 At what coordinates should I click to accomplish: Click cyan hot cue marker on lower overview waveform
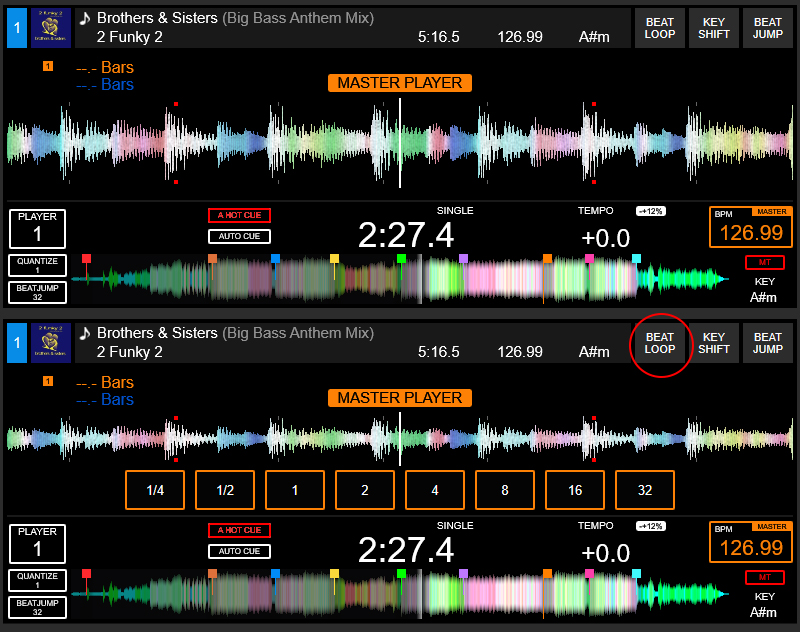tap(636, 574)
